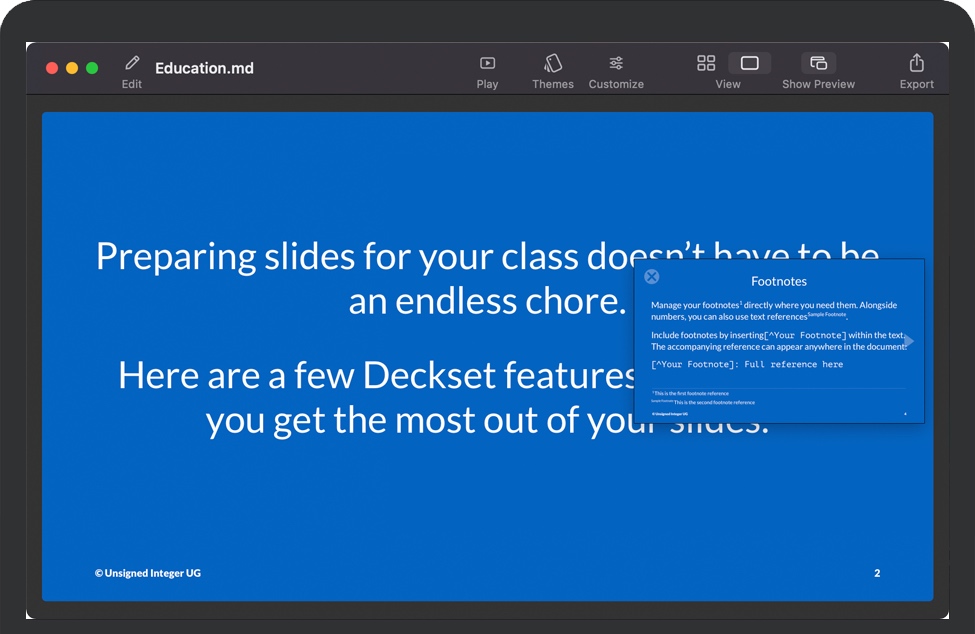The width and height of the screenshot is (975, 634).
Task: Toggle the Show Preview window
Action: coord(818,63)
